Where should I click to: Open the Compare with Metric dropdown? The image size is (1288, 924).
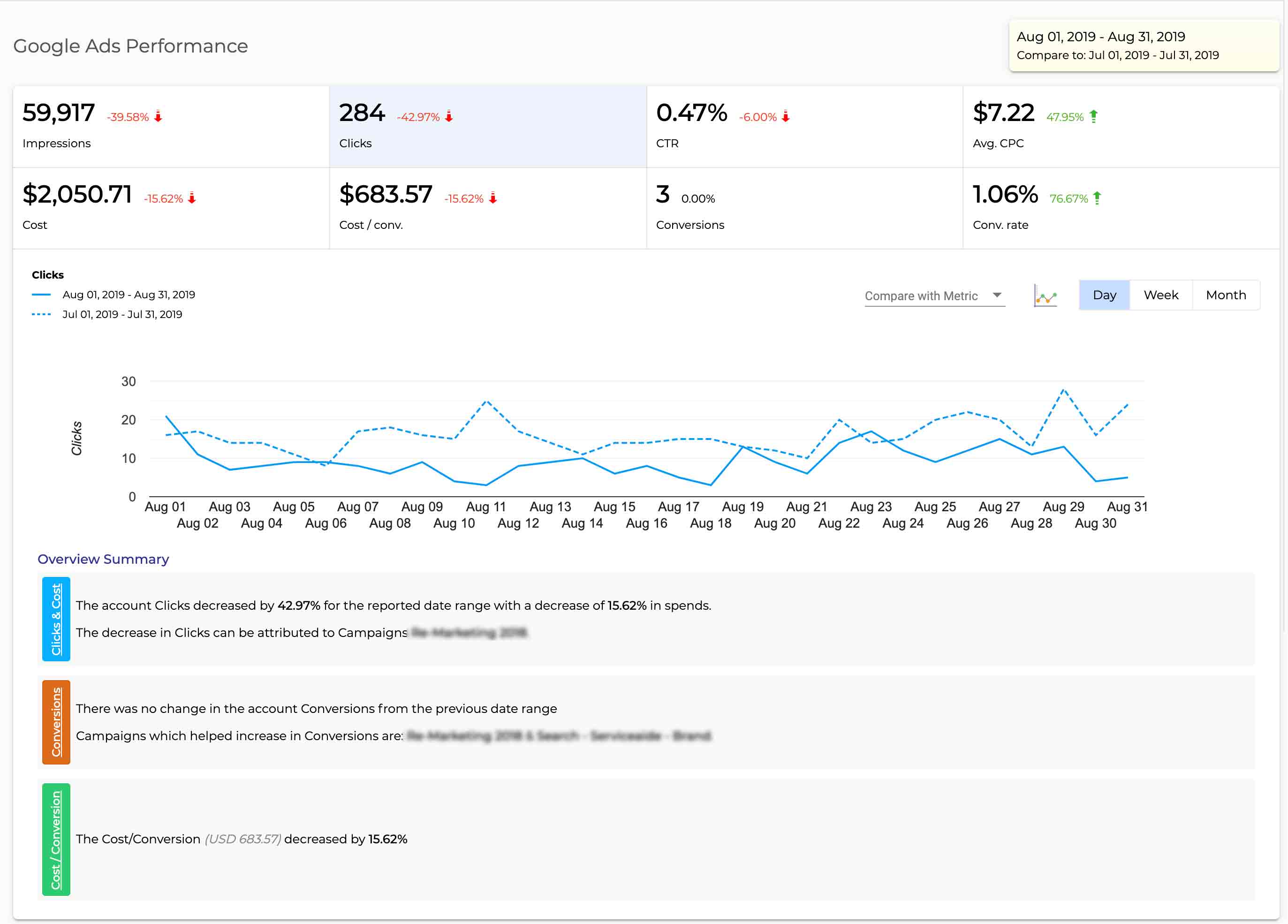(921, 295)
